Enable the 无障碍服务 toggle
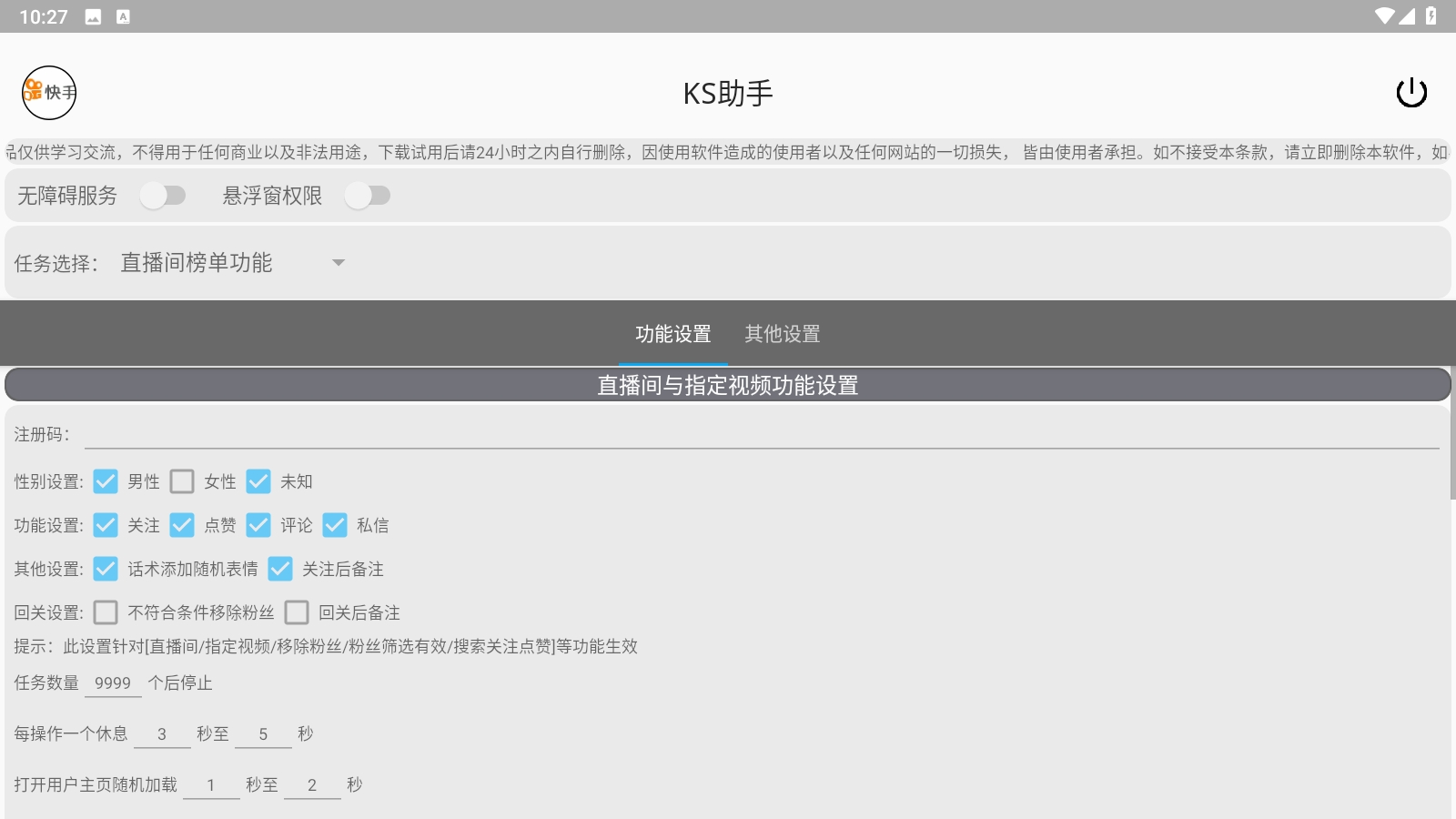The image size is (1456, 819). pos(165,195)
